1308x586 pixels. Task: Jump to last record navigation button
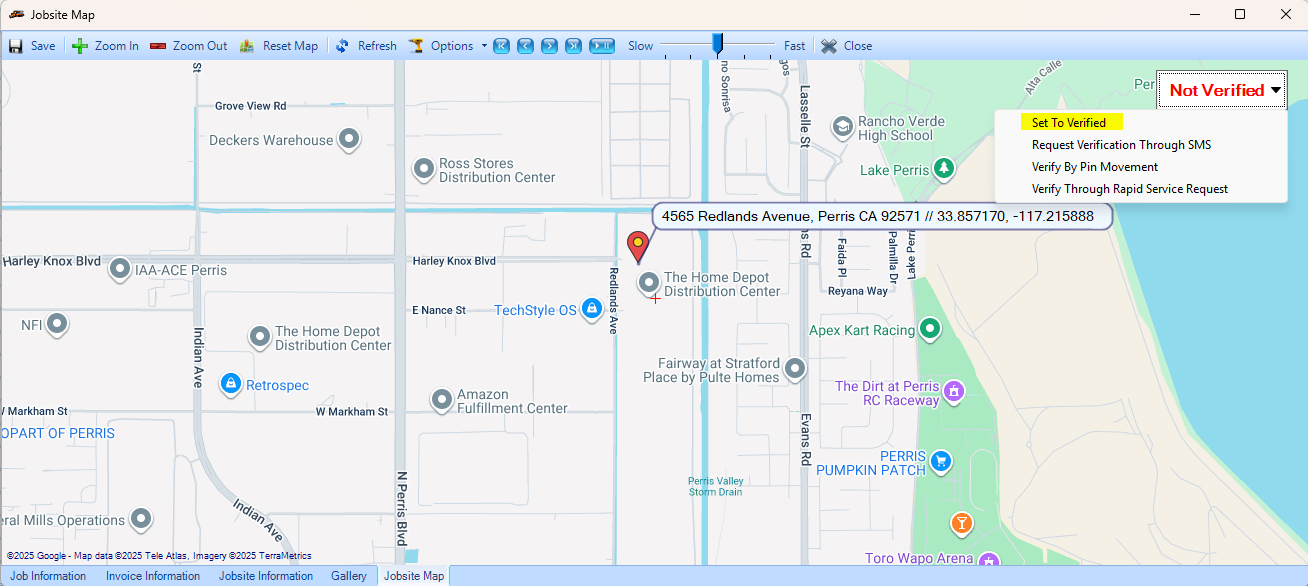[573, 46]
